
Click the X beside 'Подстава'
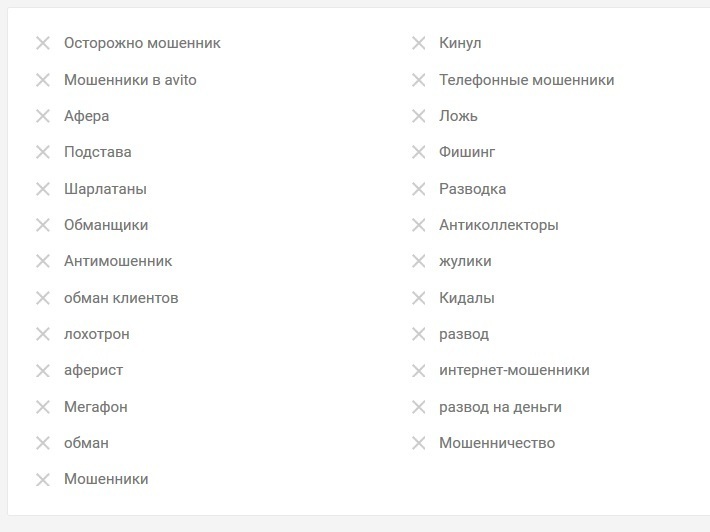pos(43,152)
